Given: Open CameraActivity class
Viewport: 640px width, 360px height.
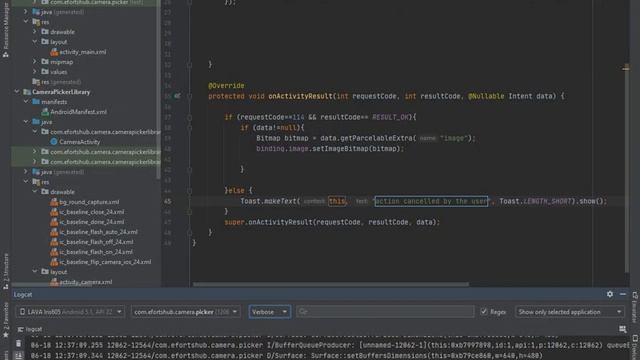Looking at the screenshot, I should (75, 142).
